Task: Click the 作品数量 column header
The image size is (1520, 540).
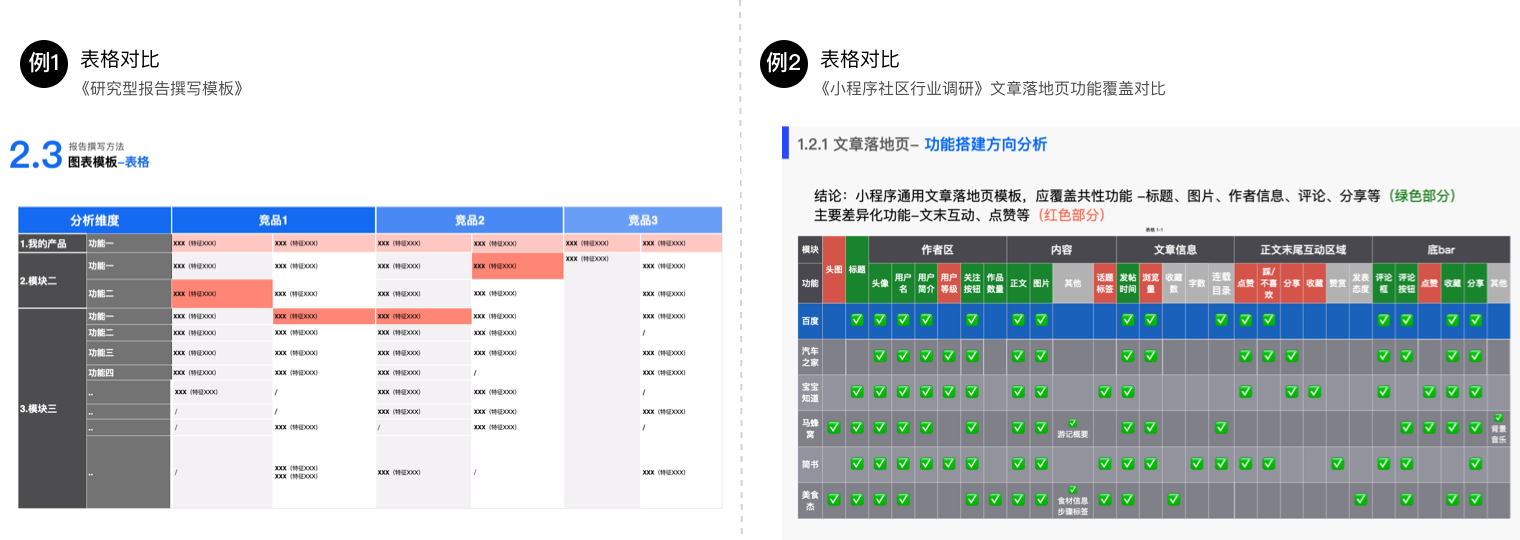Action: pyautogui.click(x=995, y=283)
